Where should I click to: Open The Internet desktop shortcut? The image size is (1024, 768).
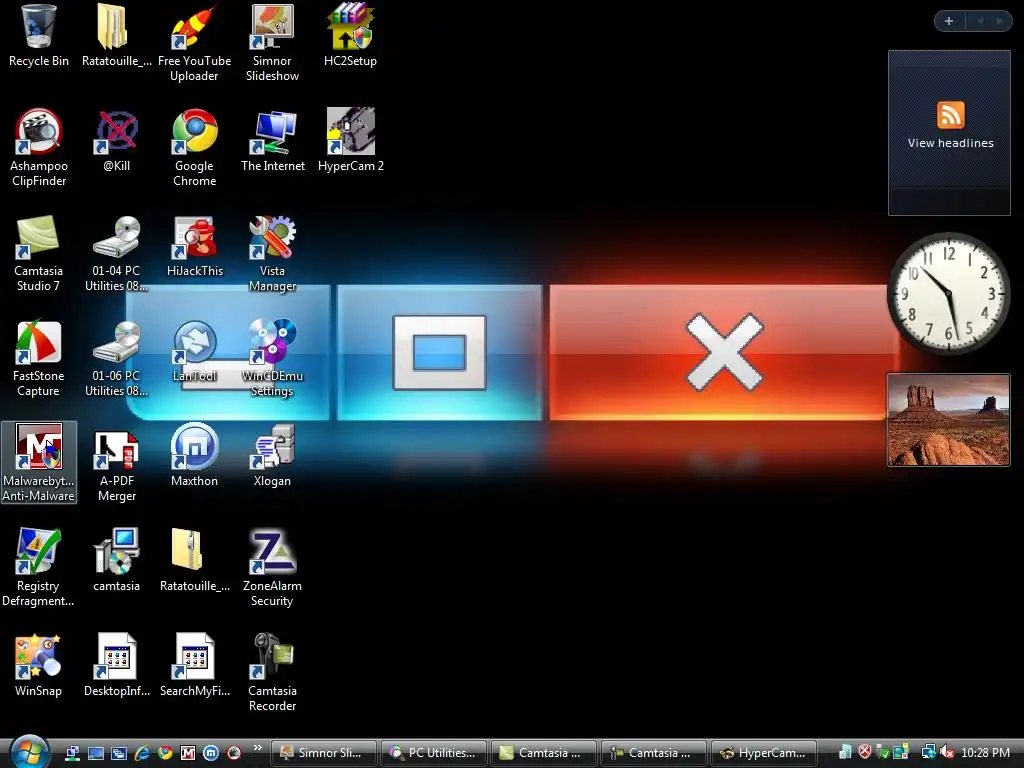(272, 141)
